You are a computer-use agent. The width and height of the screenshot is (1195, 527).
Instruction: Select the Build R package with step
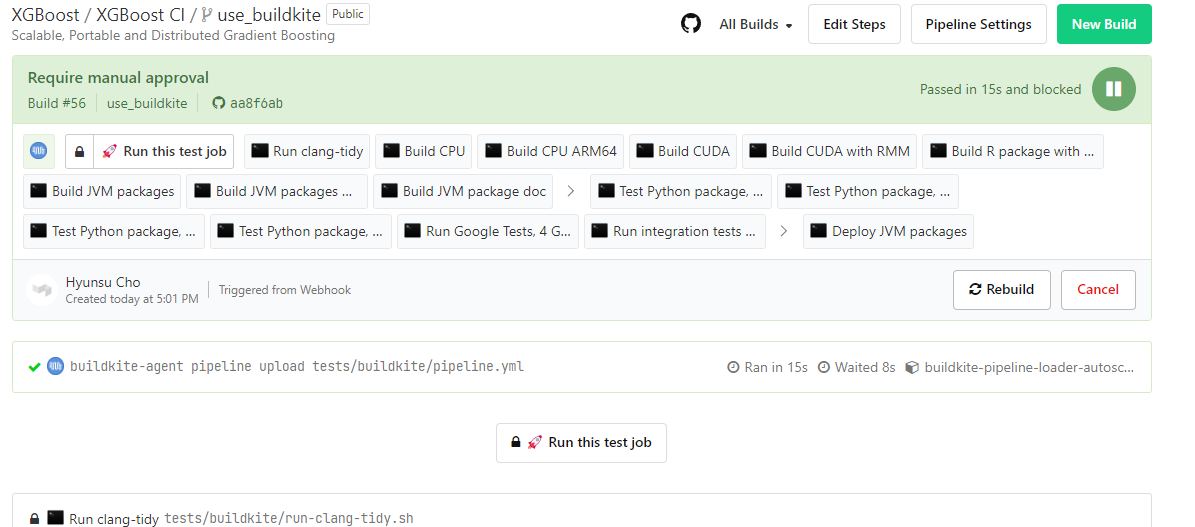pyautogui.click(x=1012, y=152)
